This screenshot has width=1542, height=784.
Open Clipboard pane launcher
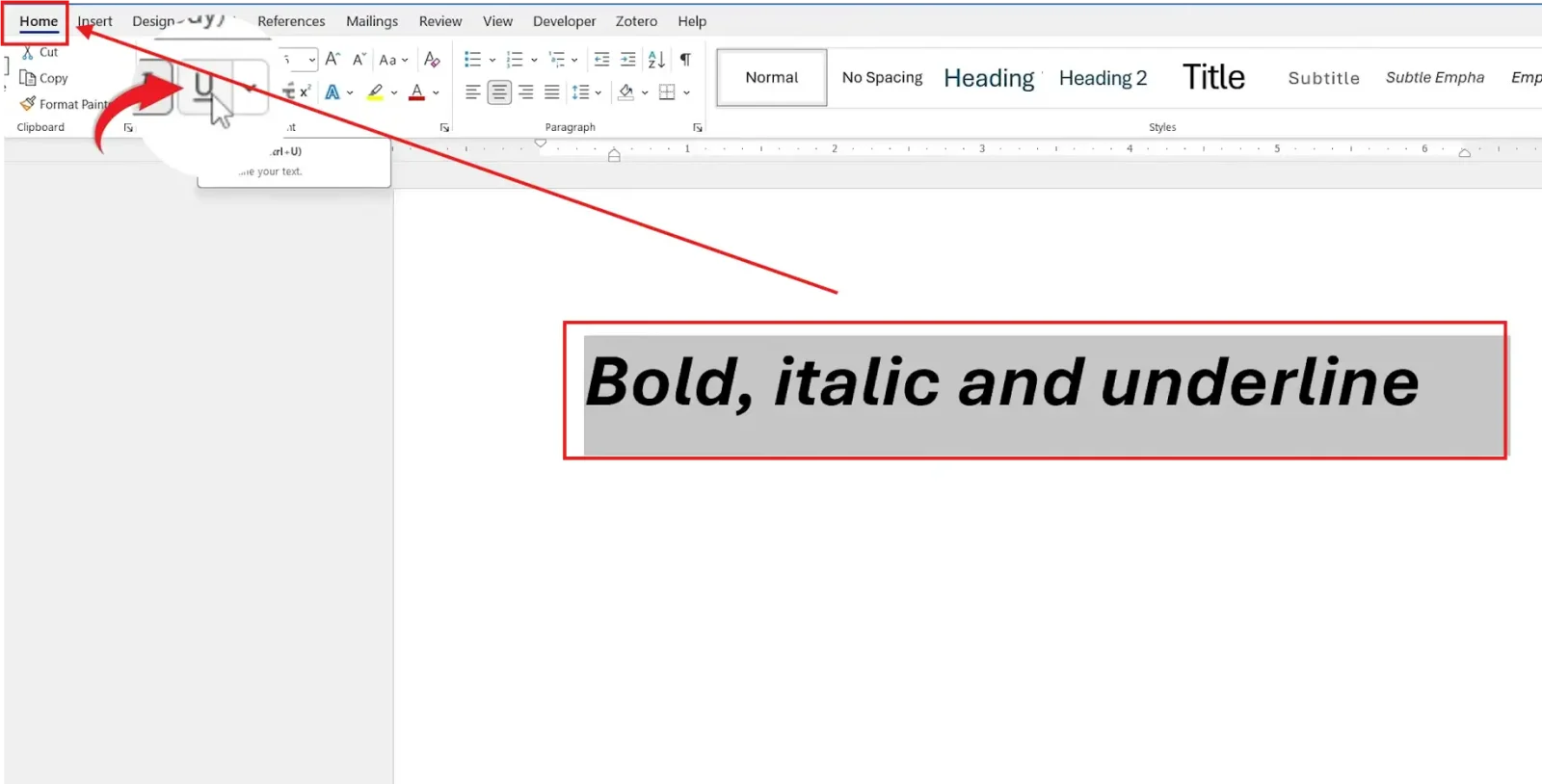pos(128,127)
